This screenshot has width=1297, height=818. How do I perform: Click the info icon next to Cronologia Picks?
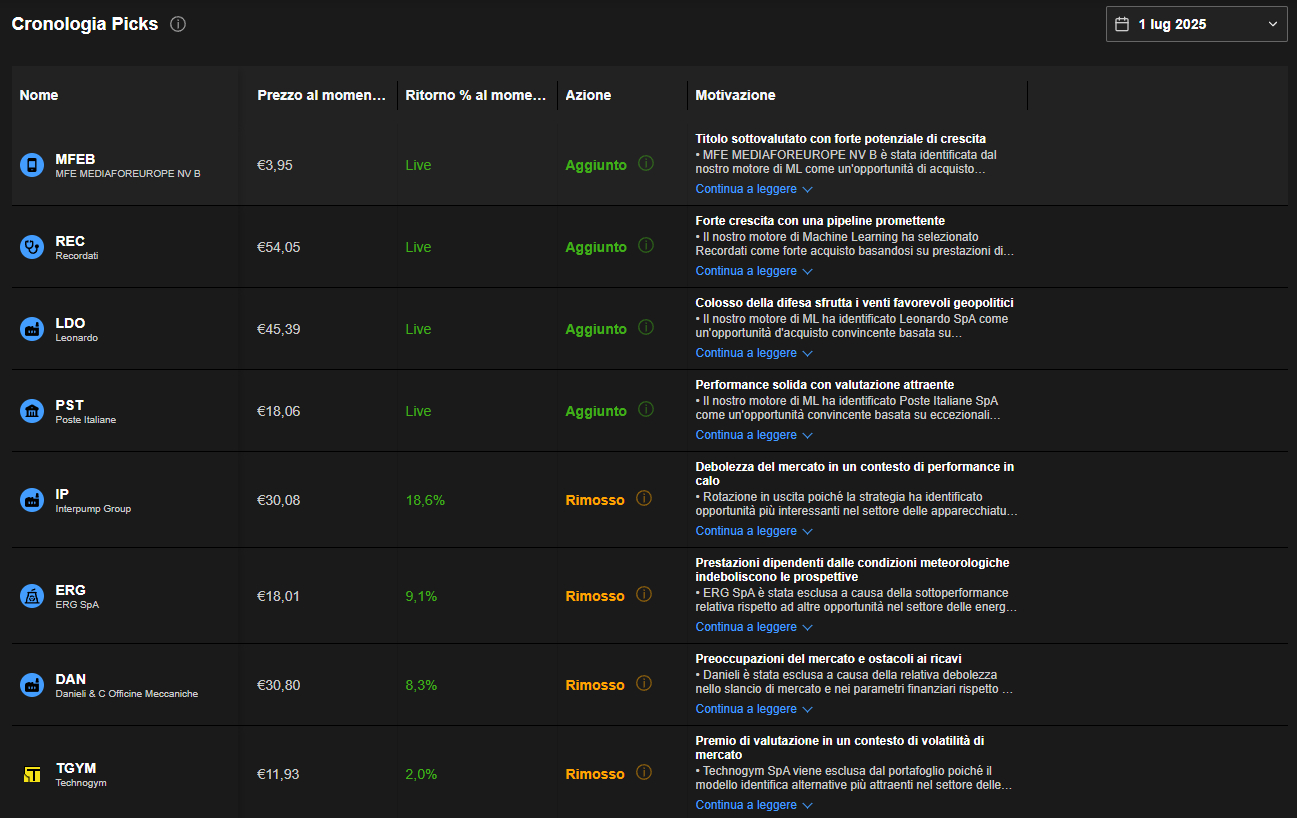(x=178, y=24)
